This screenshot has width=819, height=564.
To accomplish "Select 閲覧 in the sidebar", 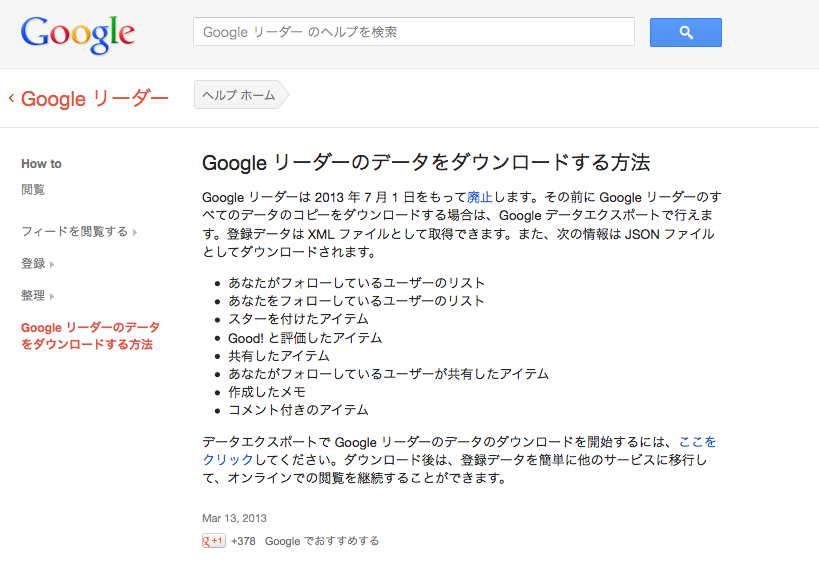I will [33, 189].
